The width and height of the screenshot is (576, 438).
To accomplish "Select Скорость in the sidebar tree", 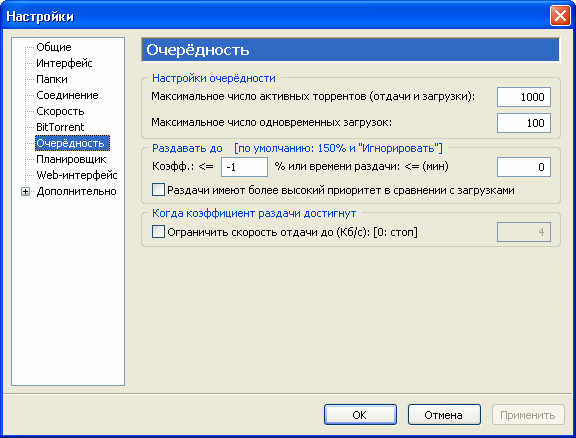I will click(60, 111).
